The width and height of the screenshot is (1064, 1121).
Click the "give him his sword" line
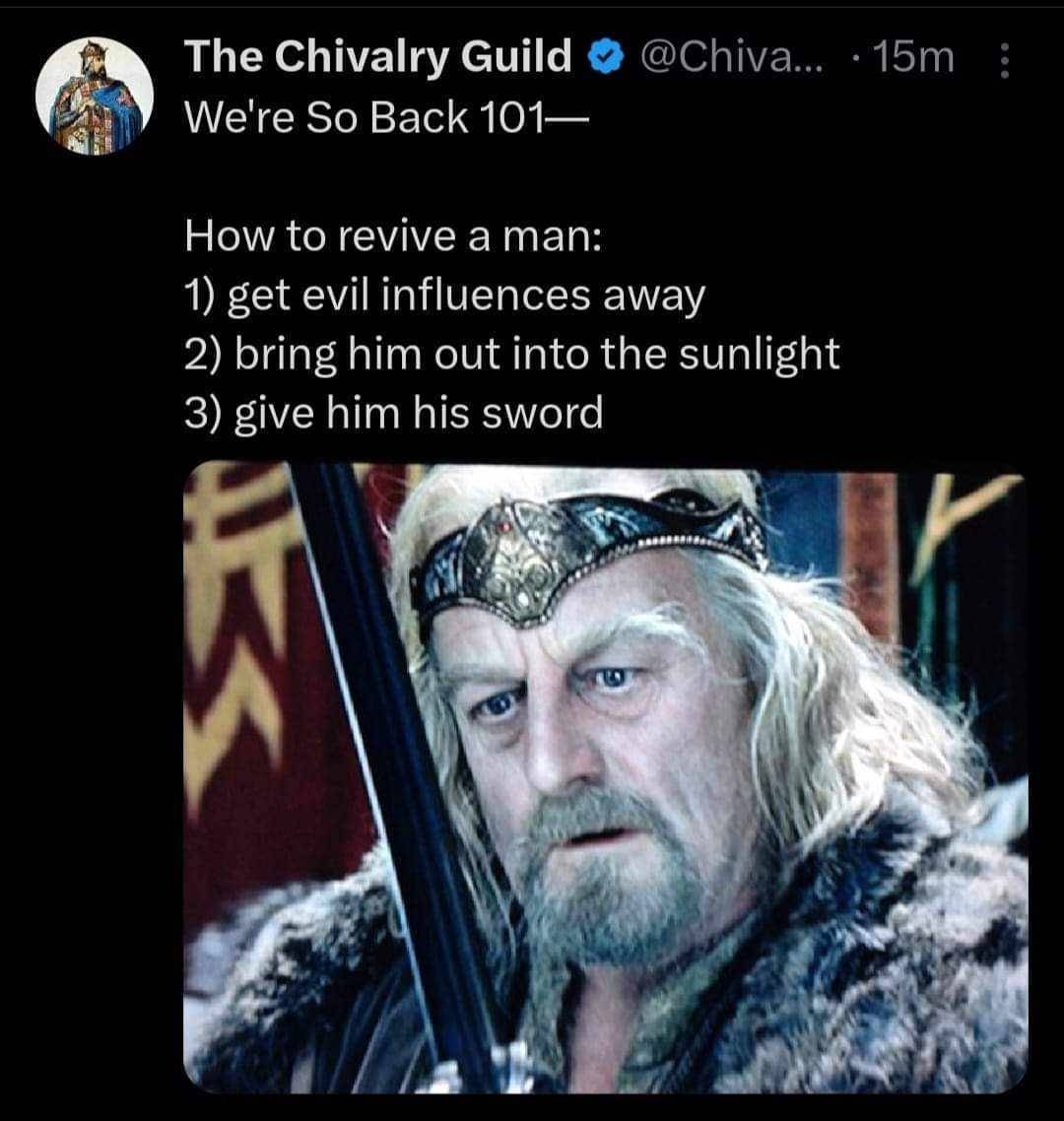394,412
